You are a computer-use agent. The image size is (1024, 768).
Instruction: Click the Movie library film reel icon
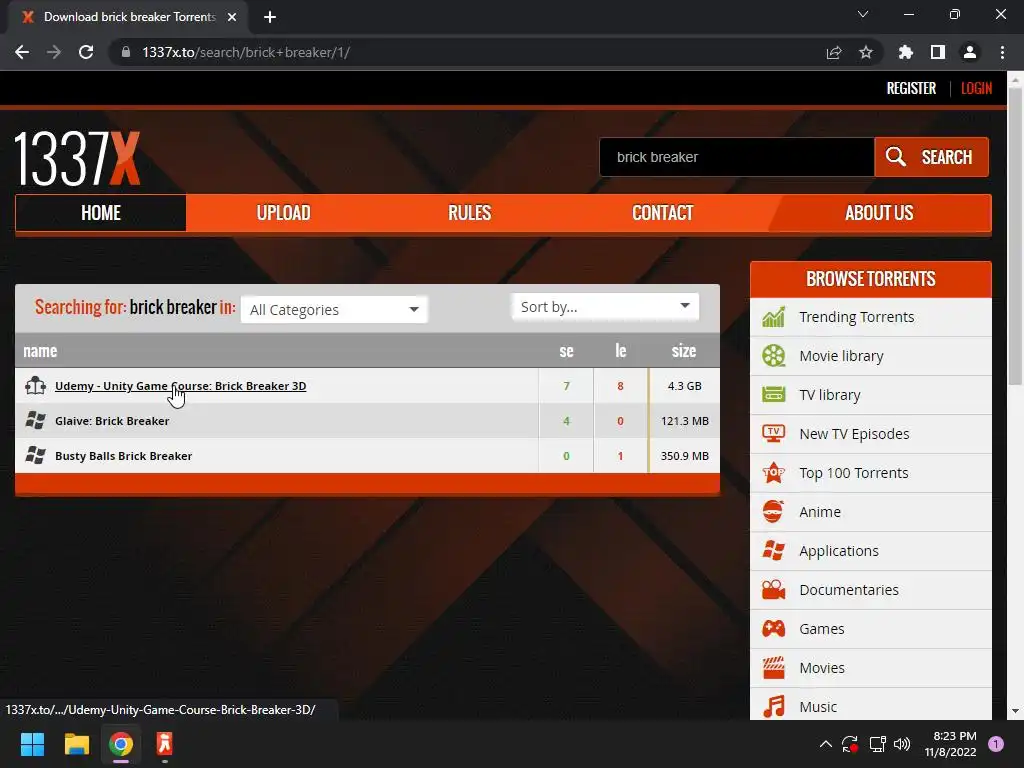[773, 356]
